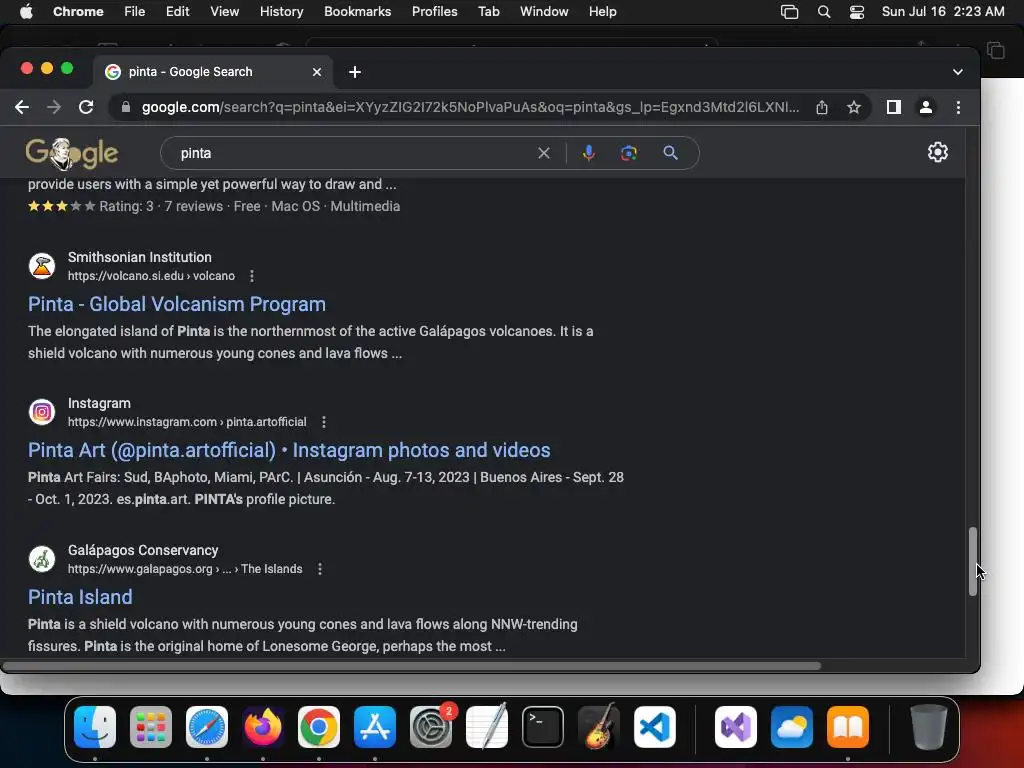
Task: Open the Help menu
Action: pyautogui.click(x=602, y=12)
